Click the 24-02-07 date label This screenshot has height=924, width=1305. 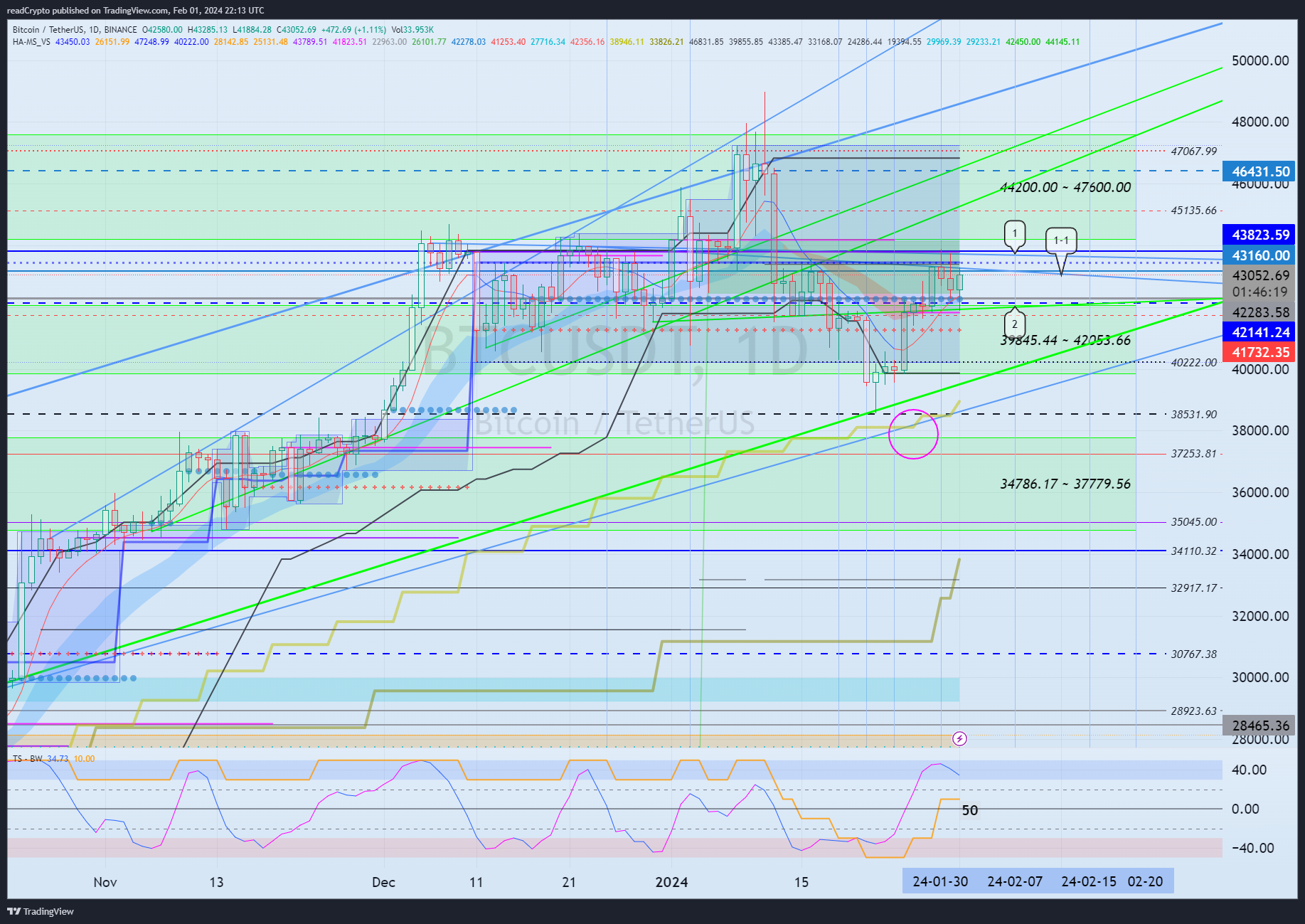point(1015,881)
